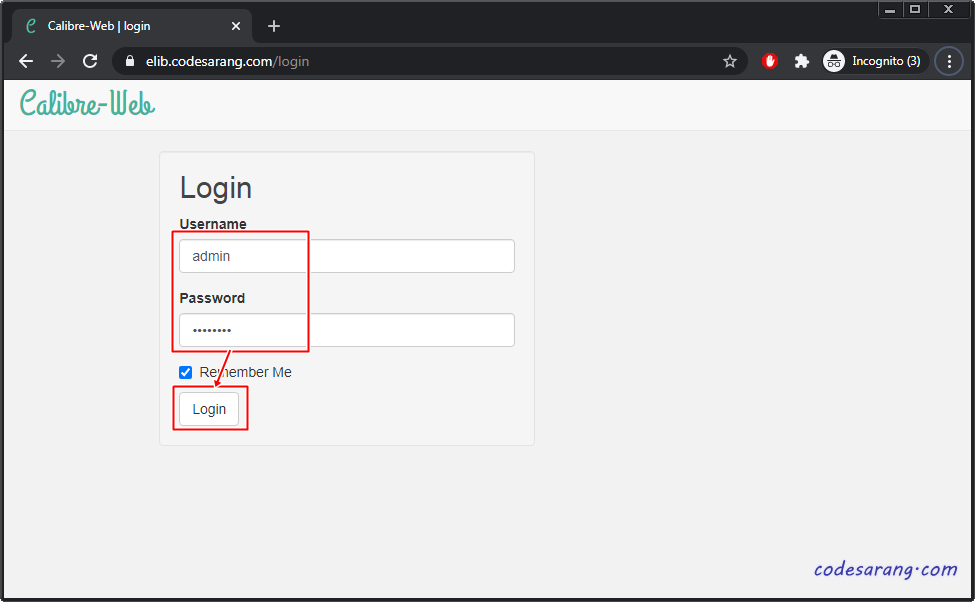Submit with the Login button
975x602 pixels.
click(209, 409)
